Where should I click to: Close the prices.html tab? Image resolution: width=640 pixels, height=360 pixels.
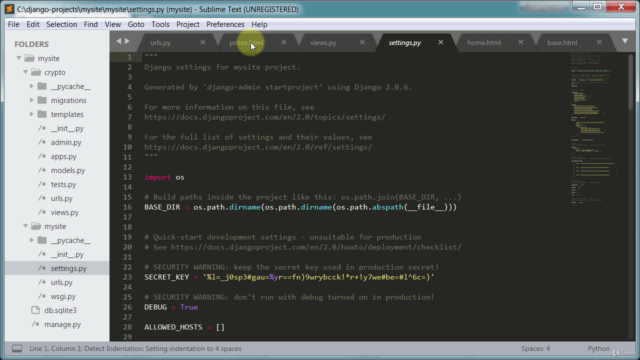[284, 42]
